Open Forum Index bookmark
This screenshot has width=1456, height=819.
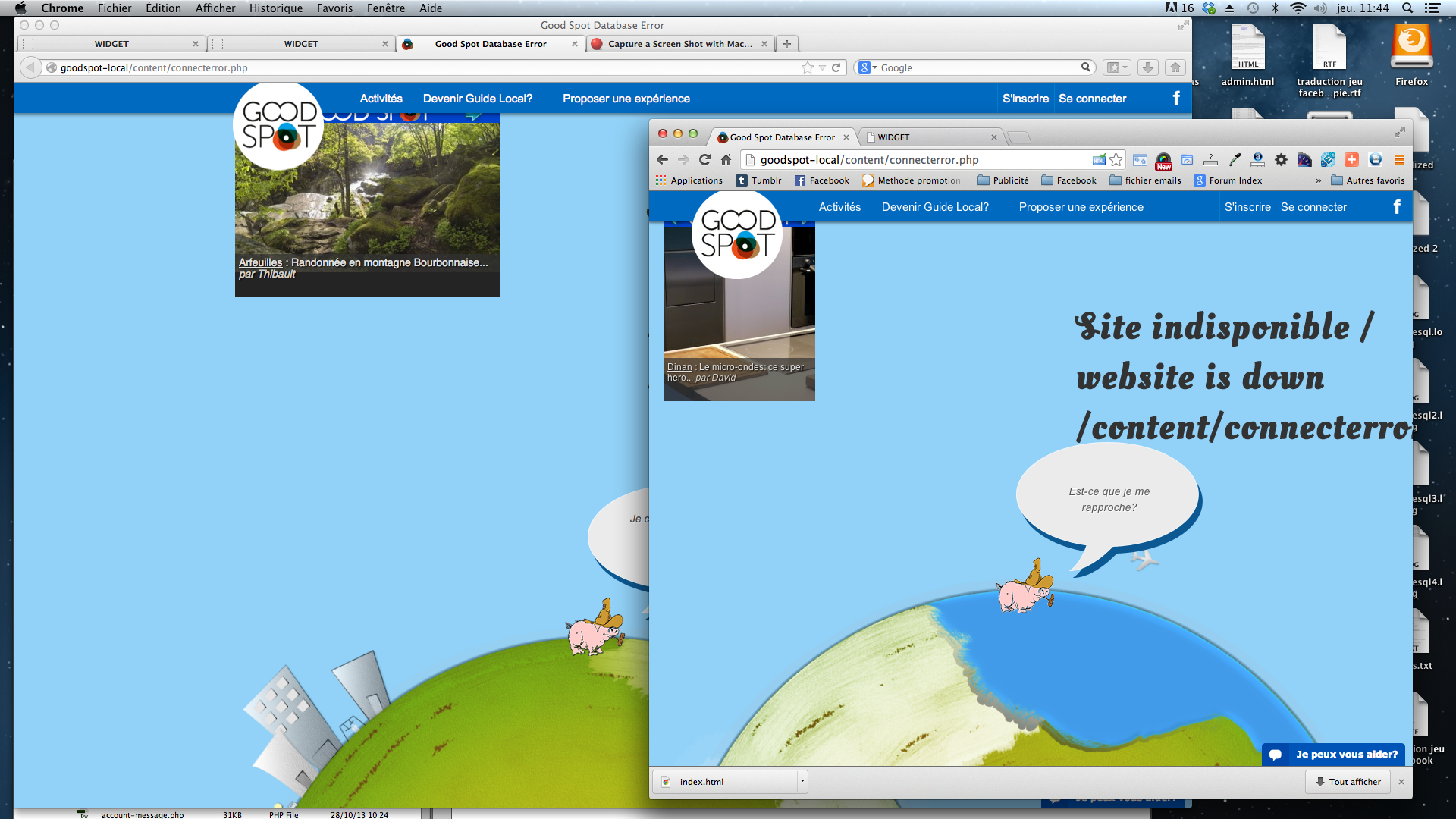coord(1228,180)
